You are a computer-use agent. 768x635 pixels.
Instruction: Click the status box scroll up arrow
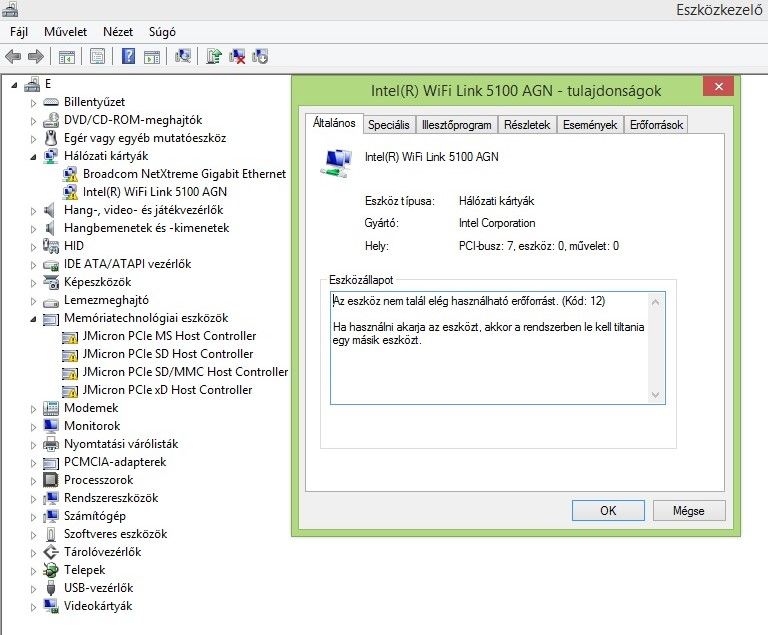pyautogui.click(x=656, y=302)
